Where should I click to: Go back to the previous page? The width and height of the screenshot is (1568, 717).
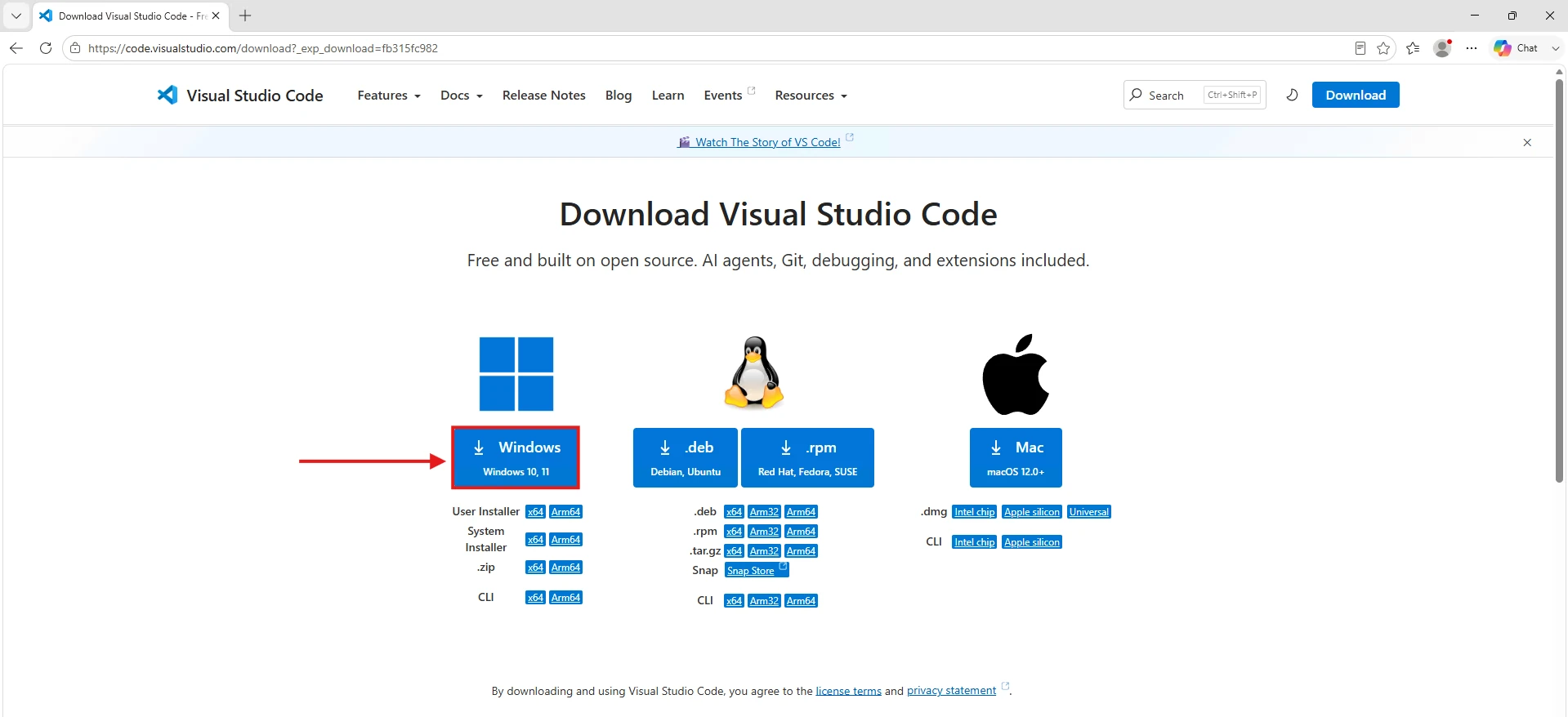(16, 48)
